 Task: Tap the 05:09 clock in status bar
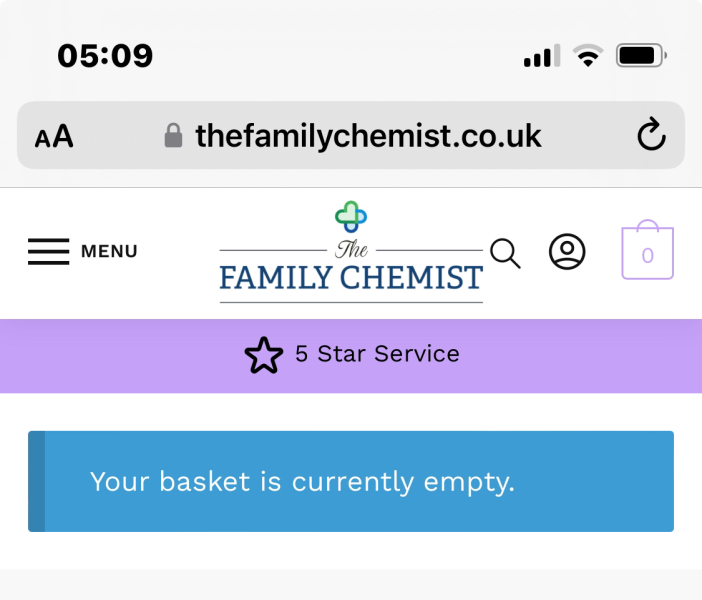pyautogui.click(x=105, y=55)
